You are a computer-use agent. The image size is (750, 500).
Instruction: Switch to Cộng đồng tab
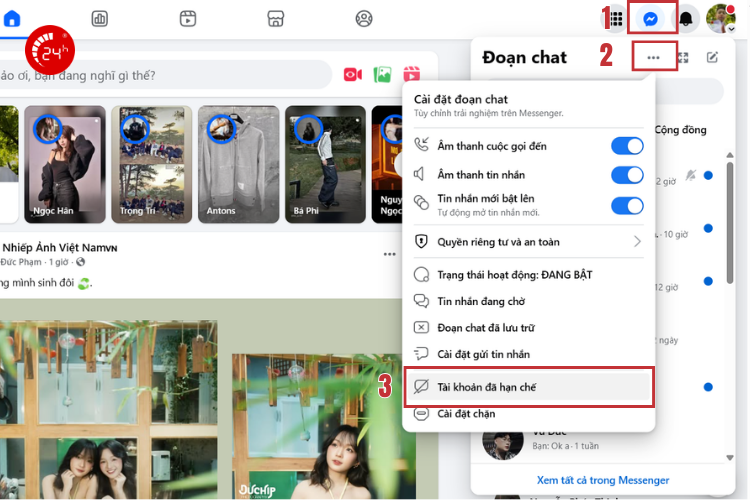[680, 130]
